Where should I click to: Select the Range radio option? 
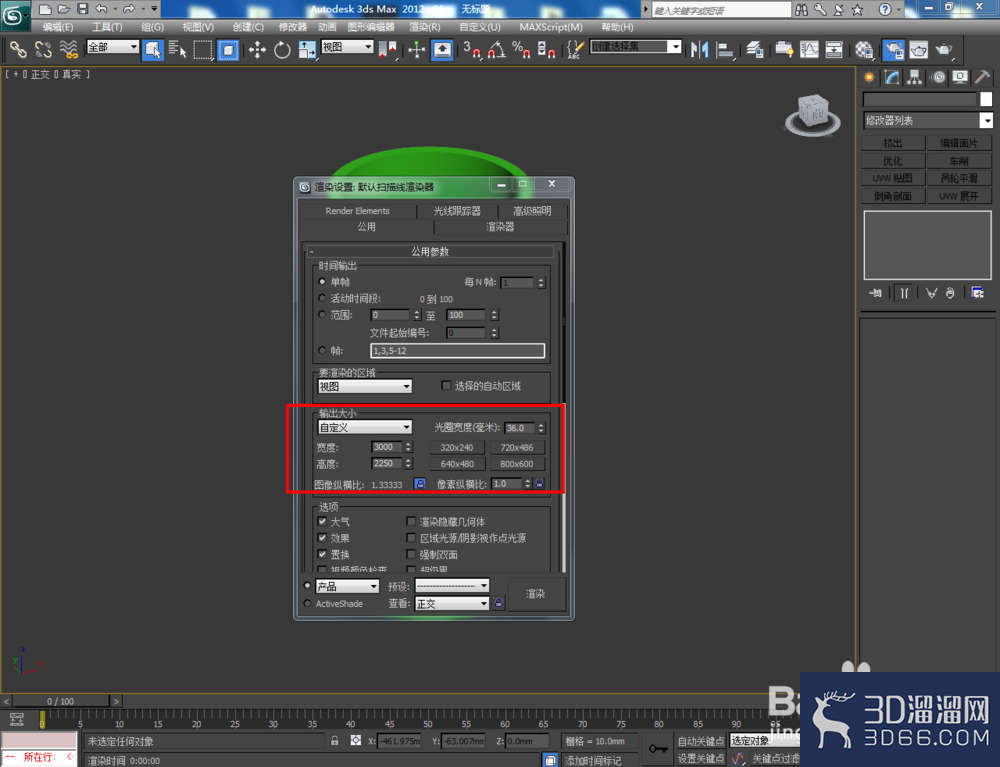(322, 314)
